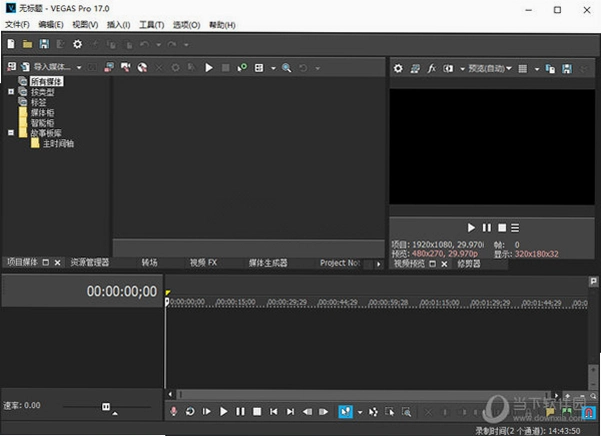
Task: Select the 所有媒体 tree item
Action: [46, 81]
